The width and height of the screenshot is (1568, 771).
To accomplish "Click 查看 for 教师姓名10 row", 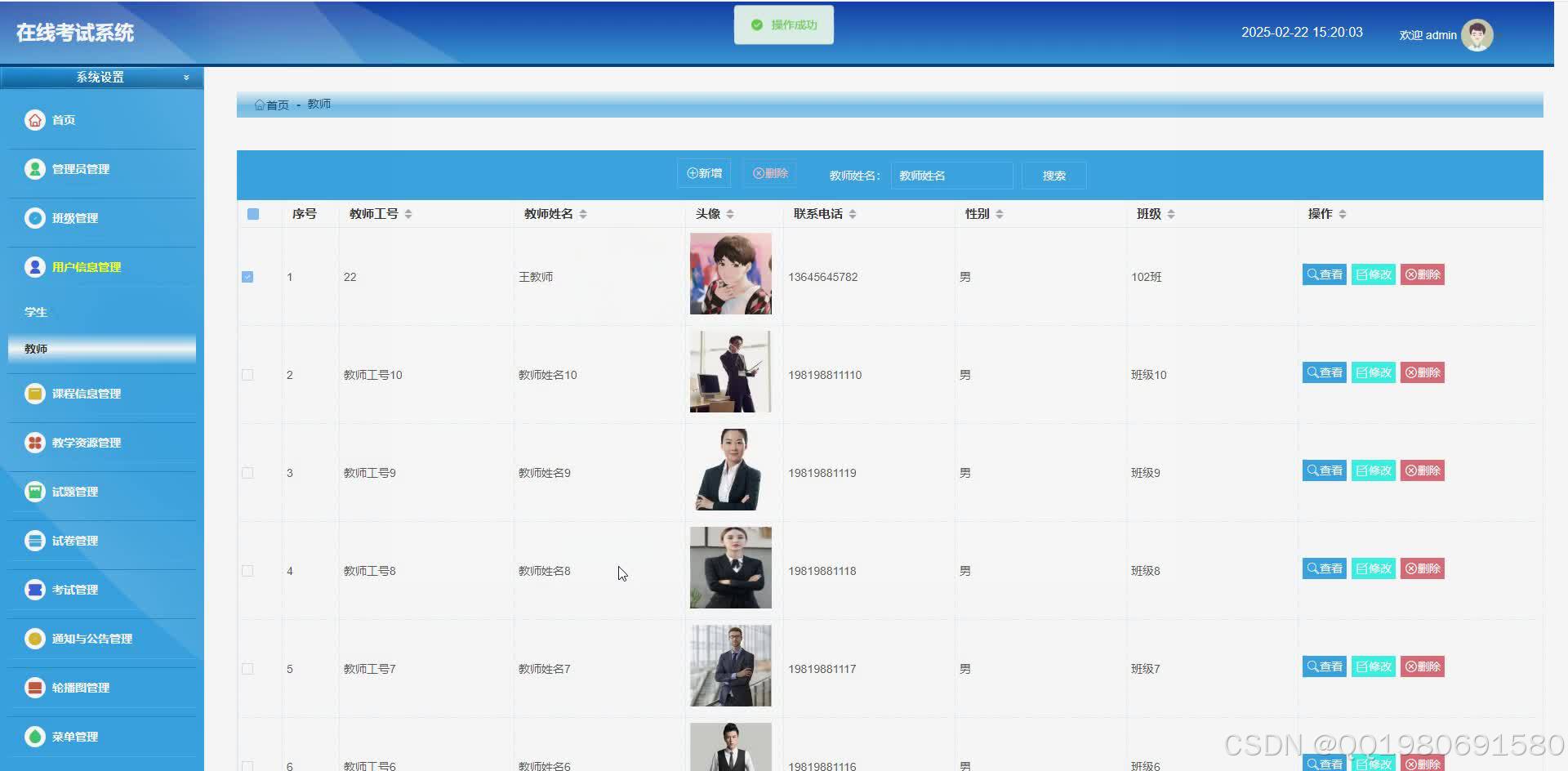I will coord(1325,372).
